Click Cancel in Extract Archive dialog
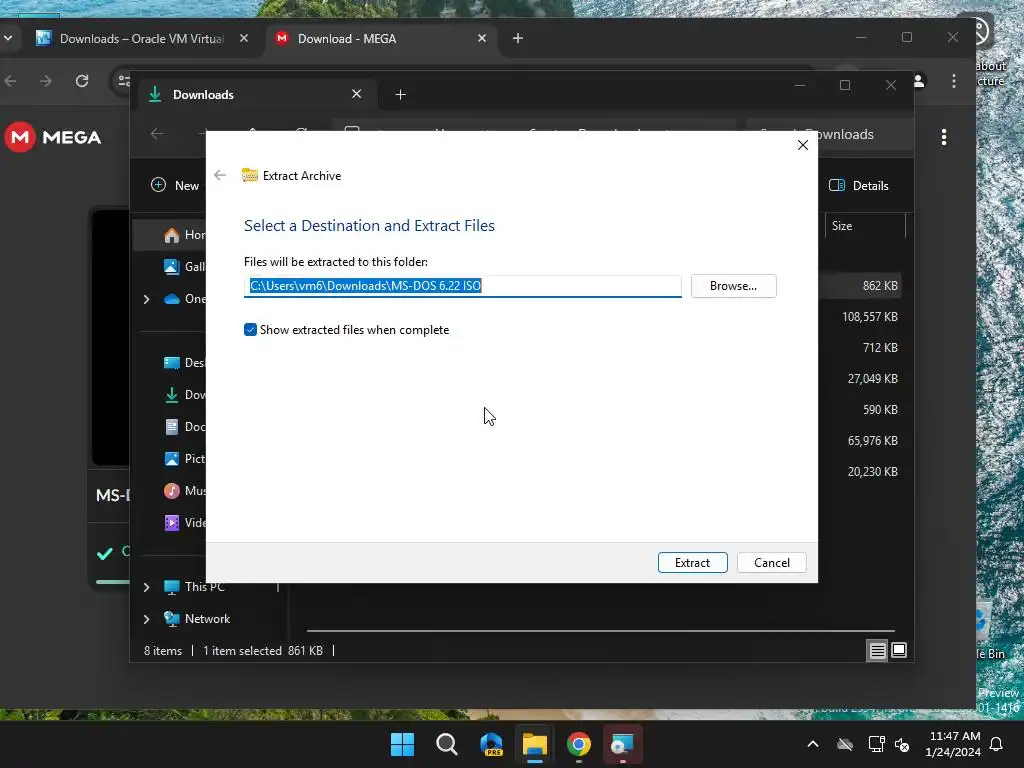The height and width of the screenshot is (768, 1024). tap(771, 562)
